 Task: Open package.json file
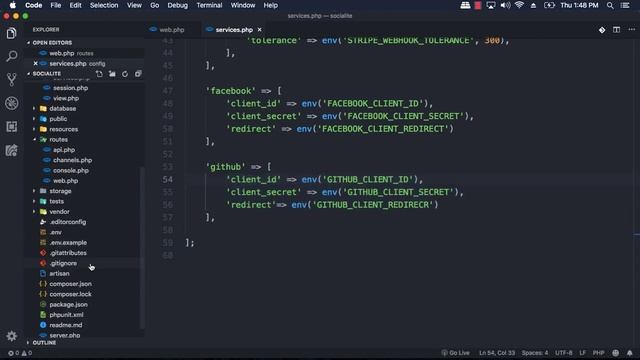pos(68,304)
